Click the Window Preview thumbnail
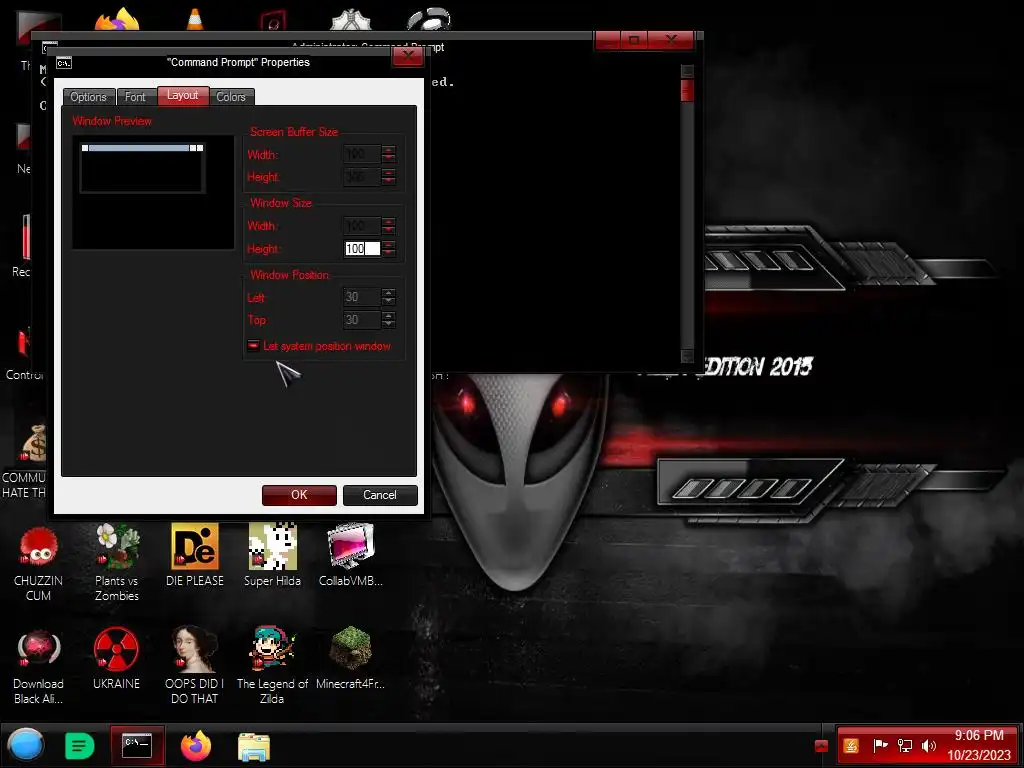The height and width of the screenshot is (768, 1024). point(153,192)
